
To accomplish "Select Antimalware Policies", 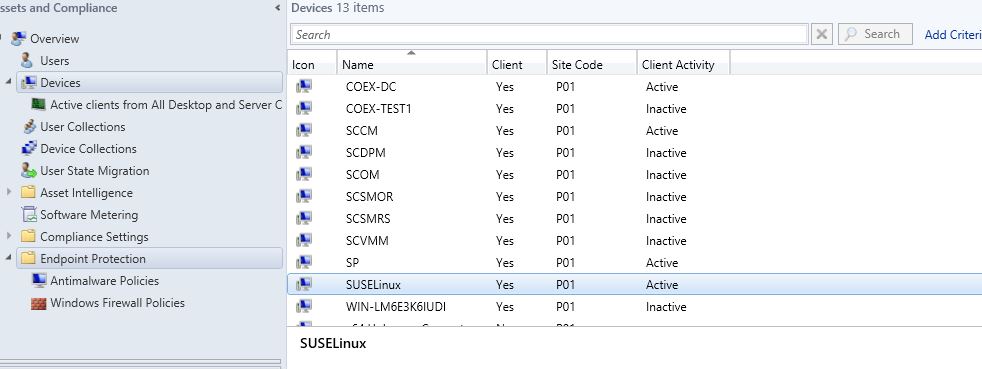I will coord(105,281).
